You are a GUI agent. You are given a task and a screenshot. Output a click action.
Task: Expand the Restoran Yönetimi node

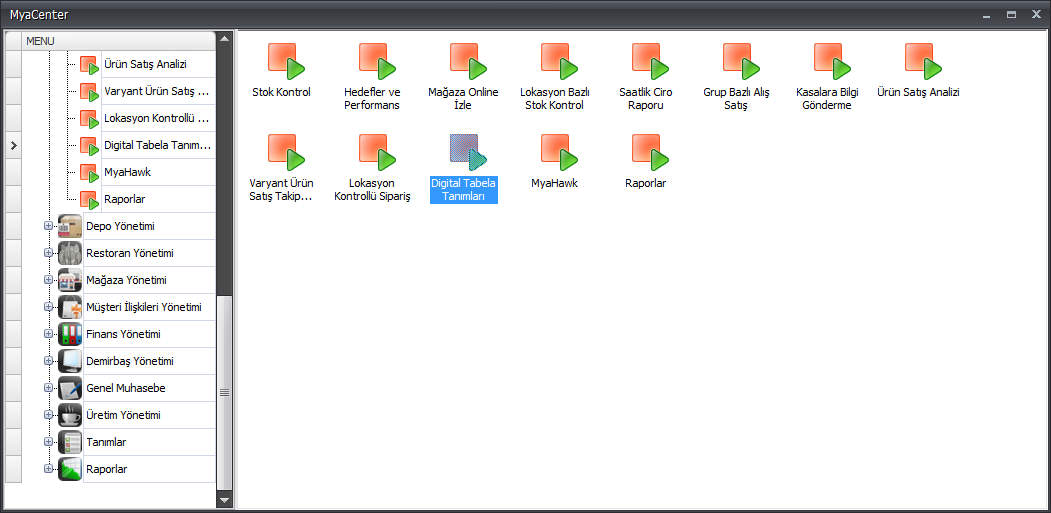[x=48, y=253]
